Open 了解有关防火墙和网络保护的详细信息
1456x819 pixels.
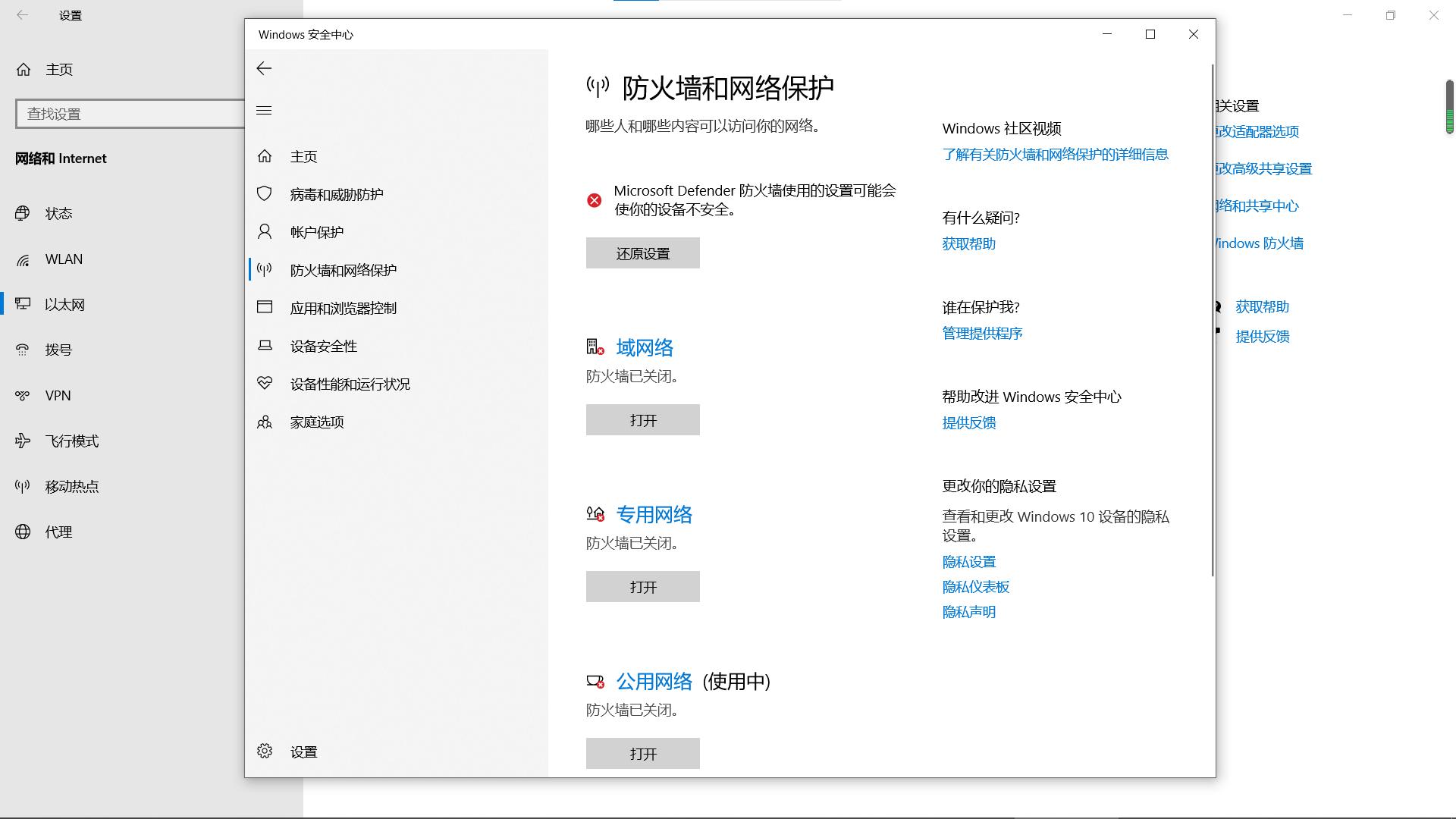1055,154
